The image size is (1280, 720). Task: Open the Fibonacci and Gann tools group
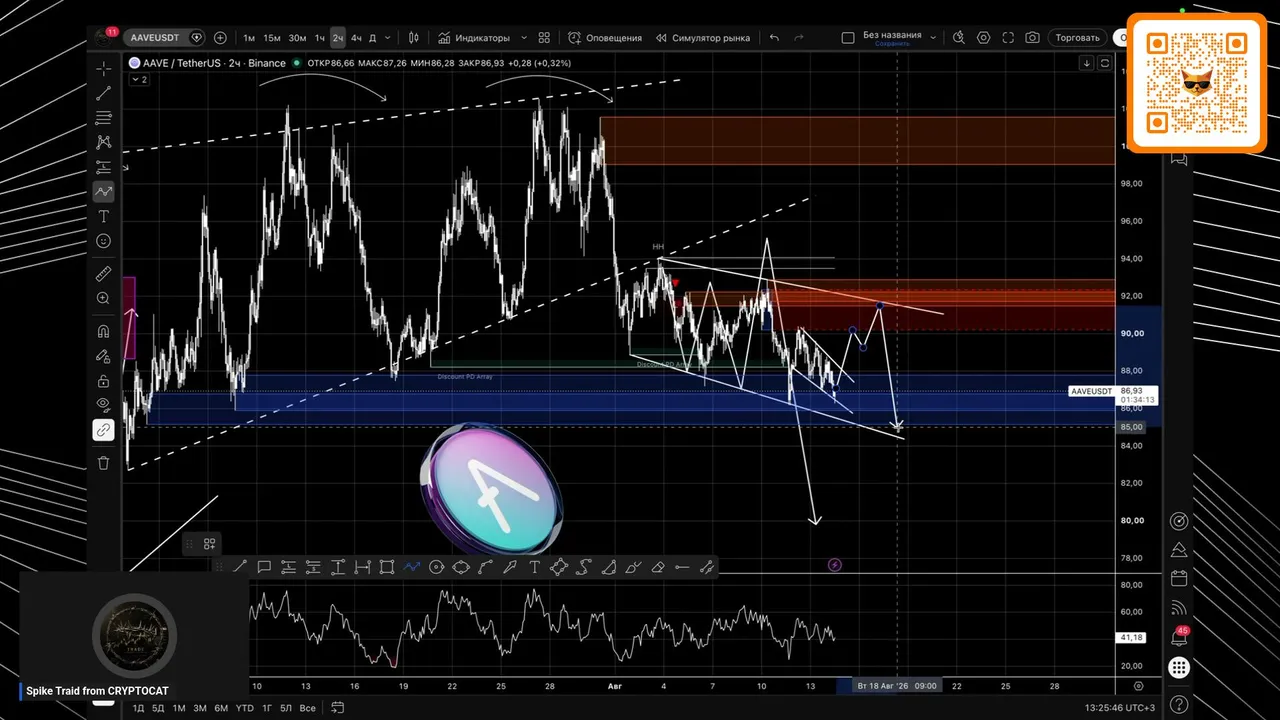pyautogui.click(x=104, y=118)
